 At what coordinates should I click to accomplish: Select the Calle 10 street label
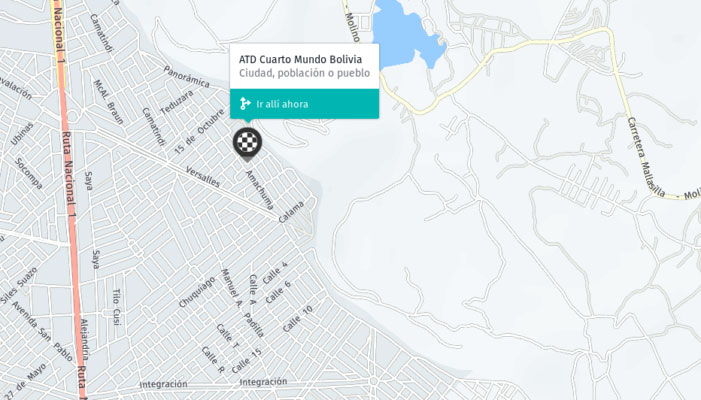point(298,319)
